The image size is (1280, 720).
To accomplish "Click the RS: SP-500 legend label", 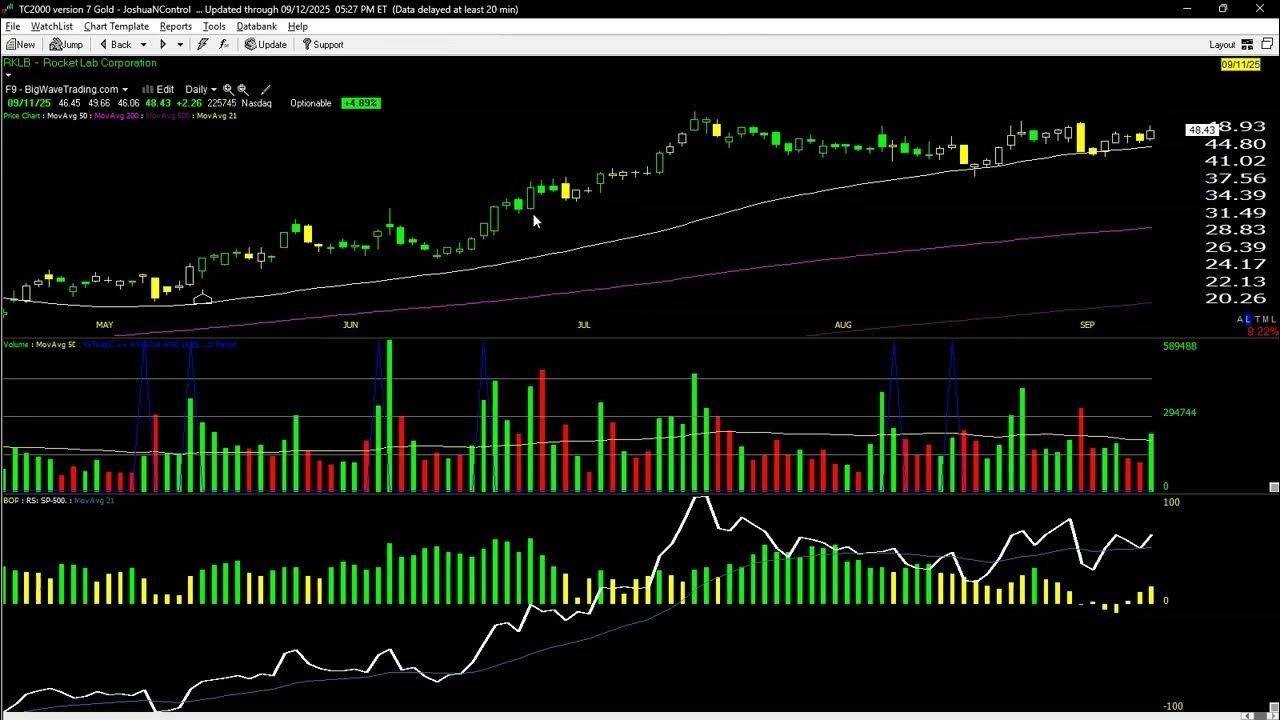I will (x=45, y=500).
